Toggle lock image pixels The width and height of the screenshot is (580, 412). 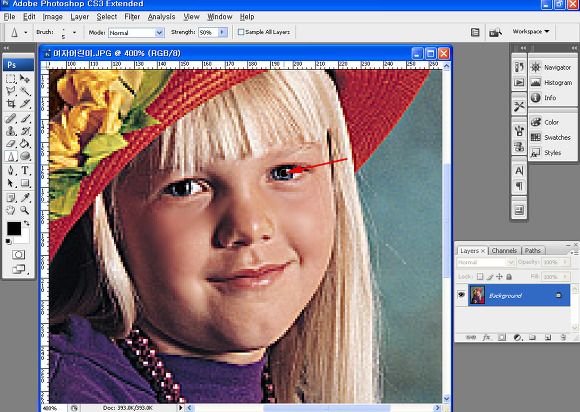coord(490,276)
